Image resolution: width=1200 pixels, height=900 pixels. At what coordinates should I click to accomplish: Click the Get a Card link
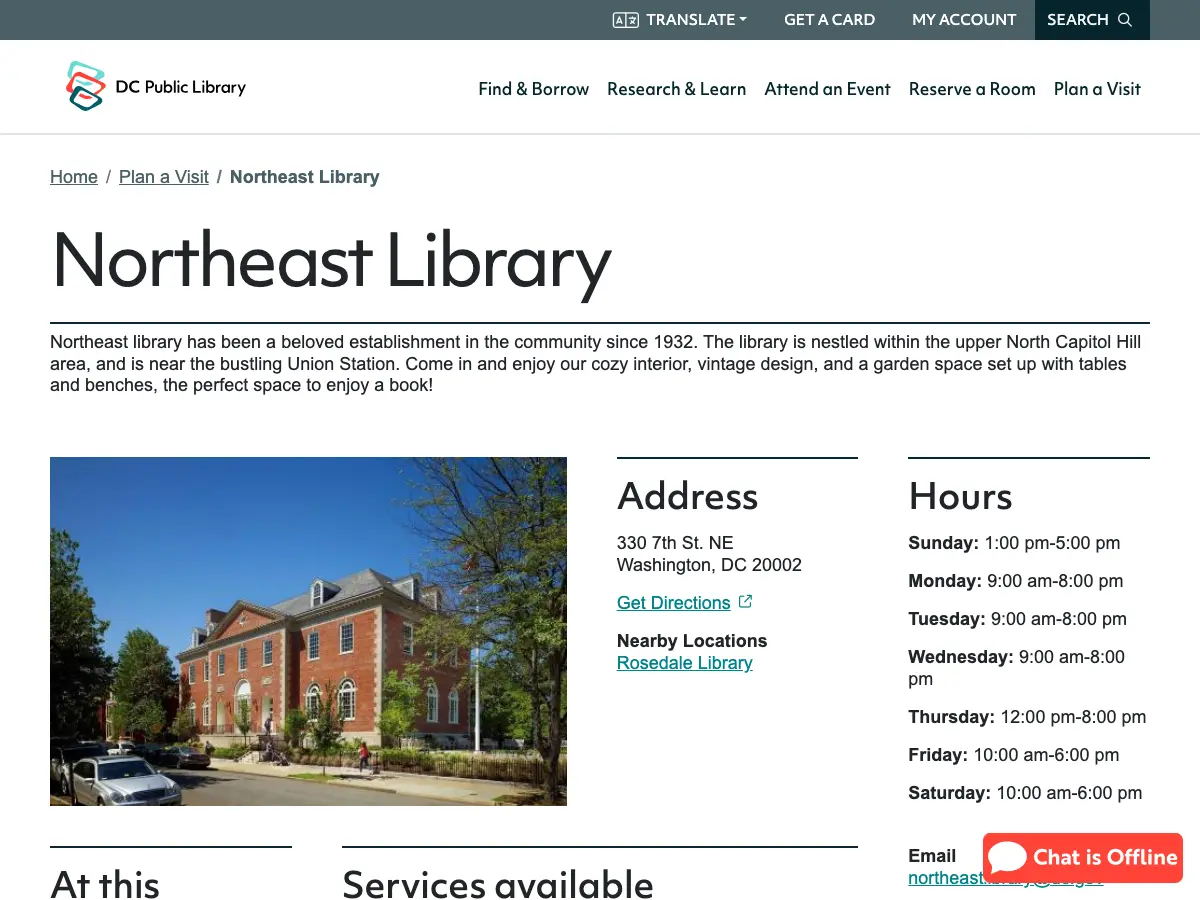point(829,20)
